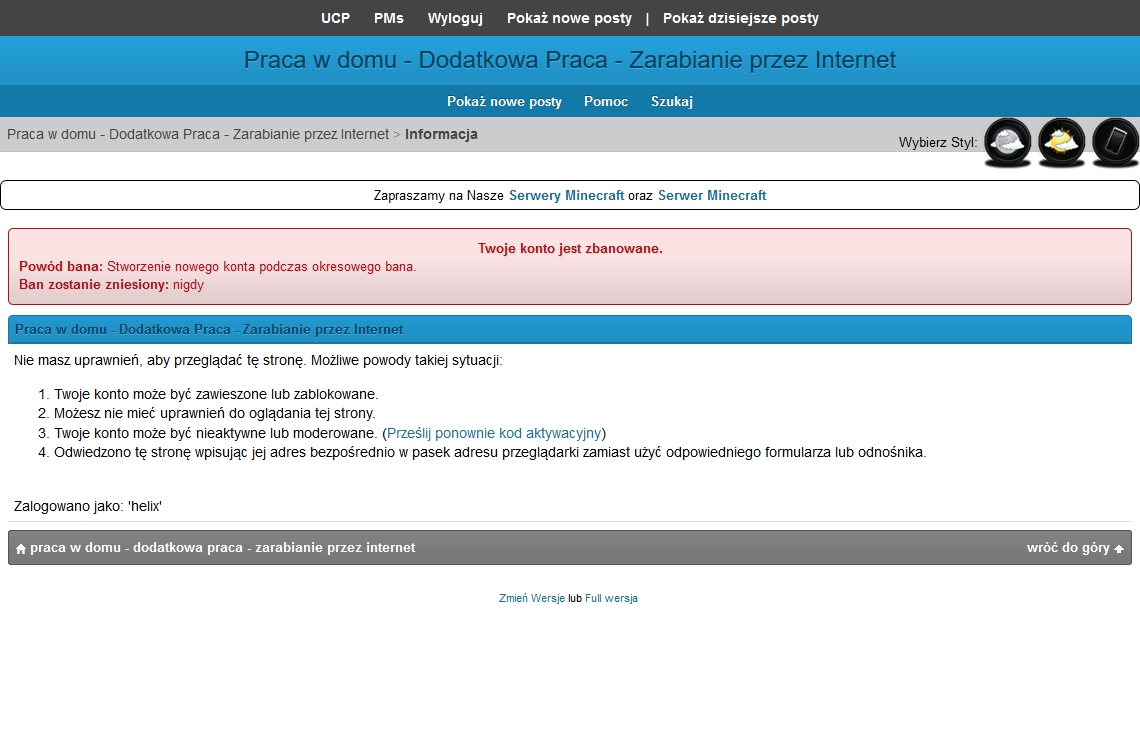Image resolution: width=1140 pixels, height=753 pixels.
Task: Click the 'Full wersja' footer link
Action: tap(611, 598)
